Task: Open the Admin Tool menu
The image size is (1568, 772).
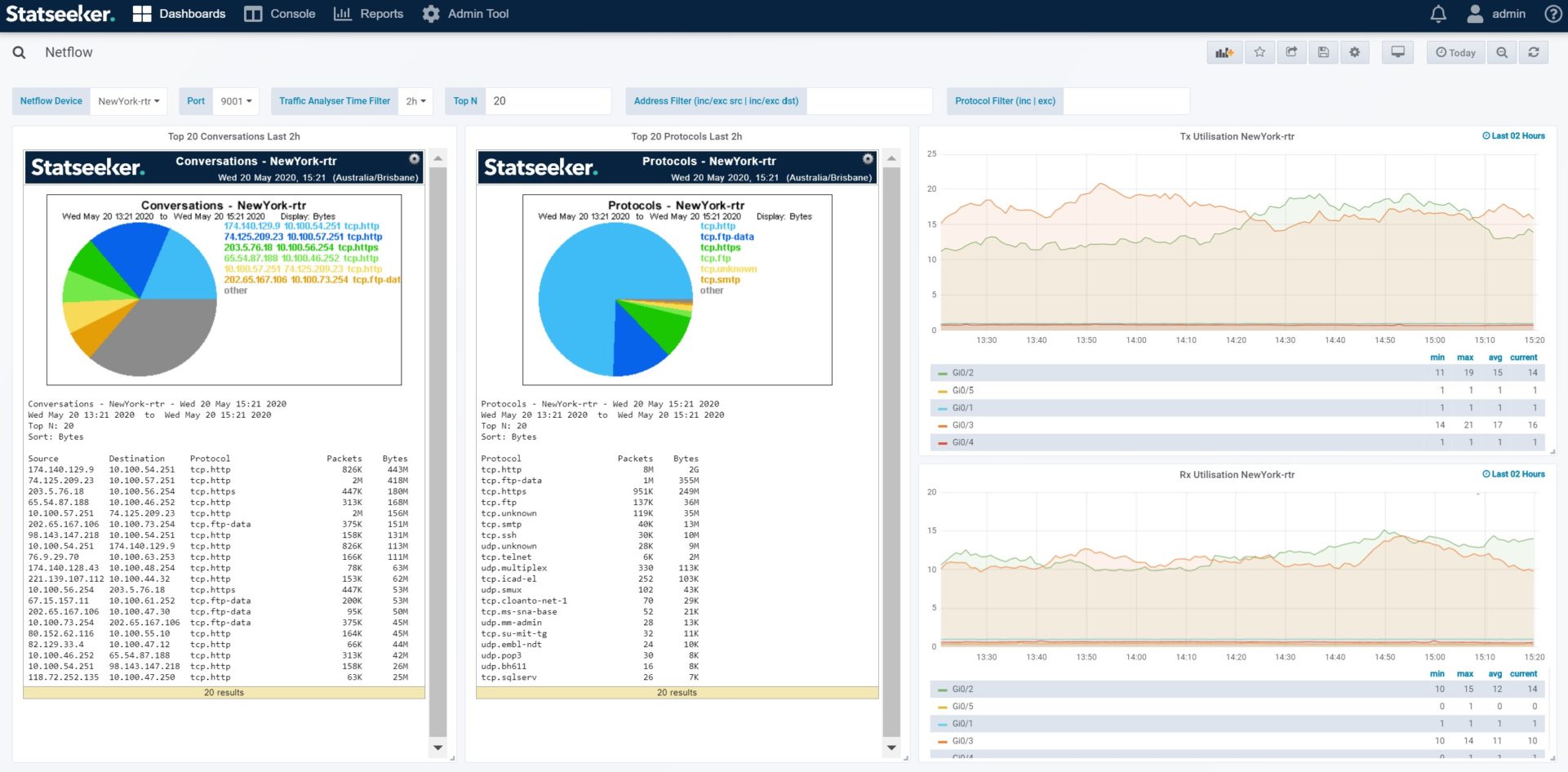Action: [x=465, y=14]
